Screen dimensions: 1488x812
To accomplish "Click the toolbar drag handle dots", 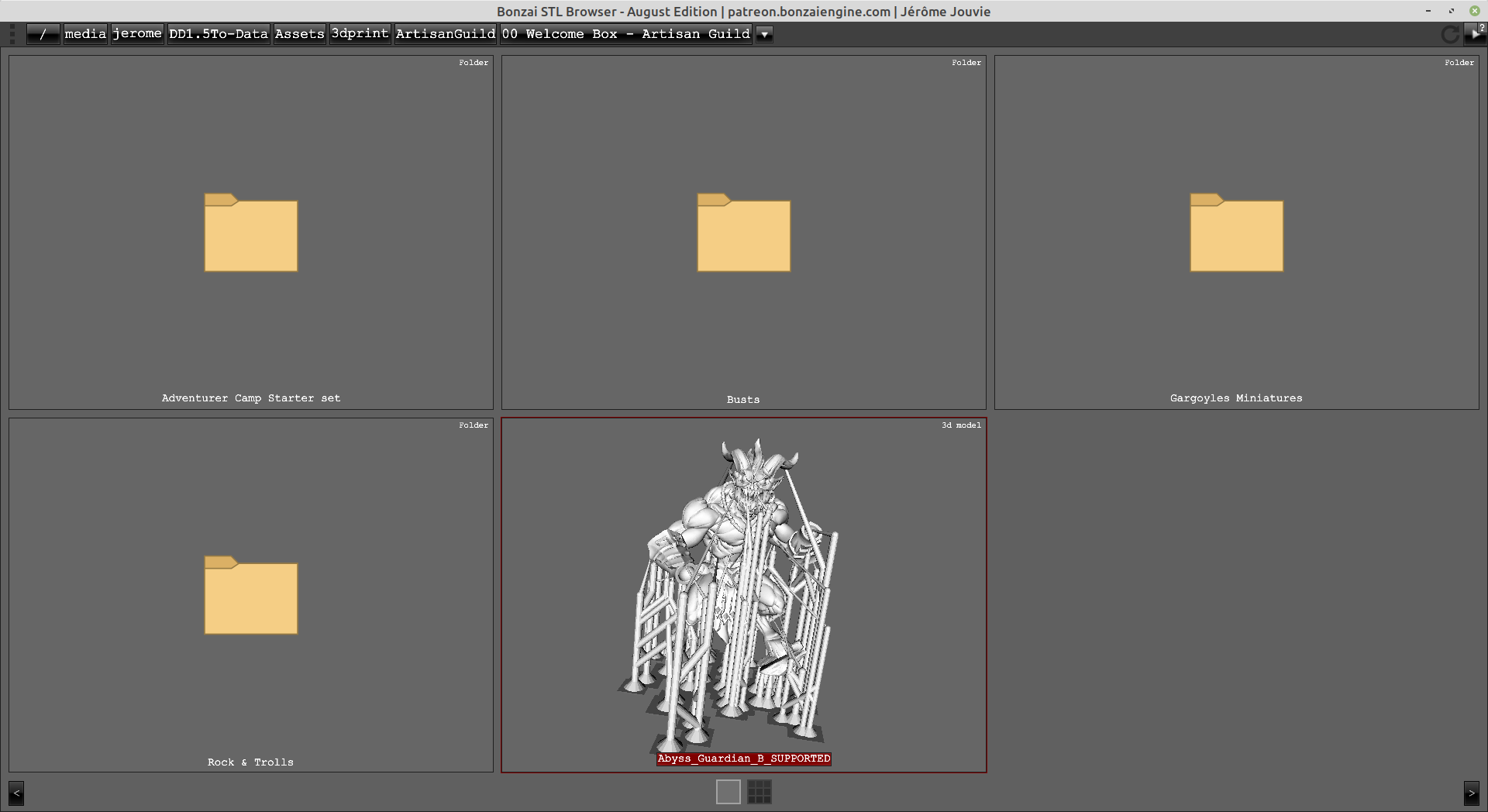I will tap(12, 34).
